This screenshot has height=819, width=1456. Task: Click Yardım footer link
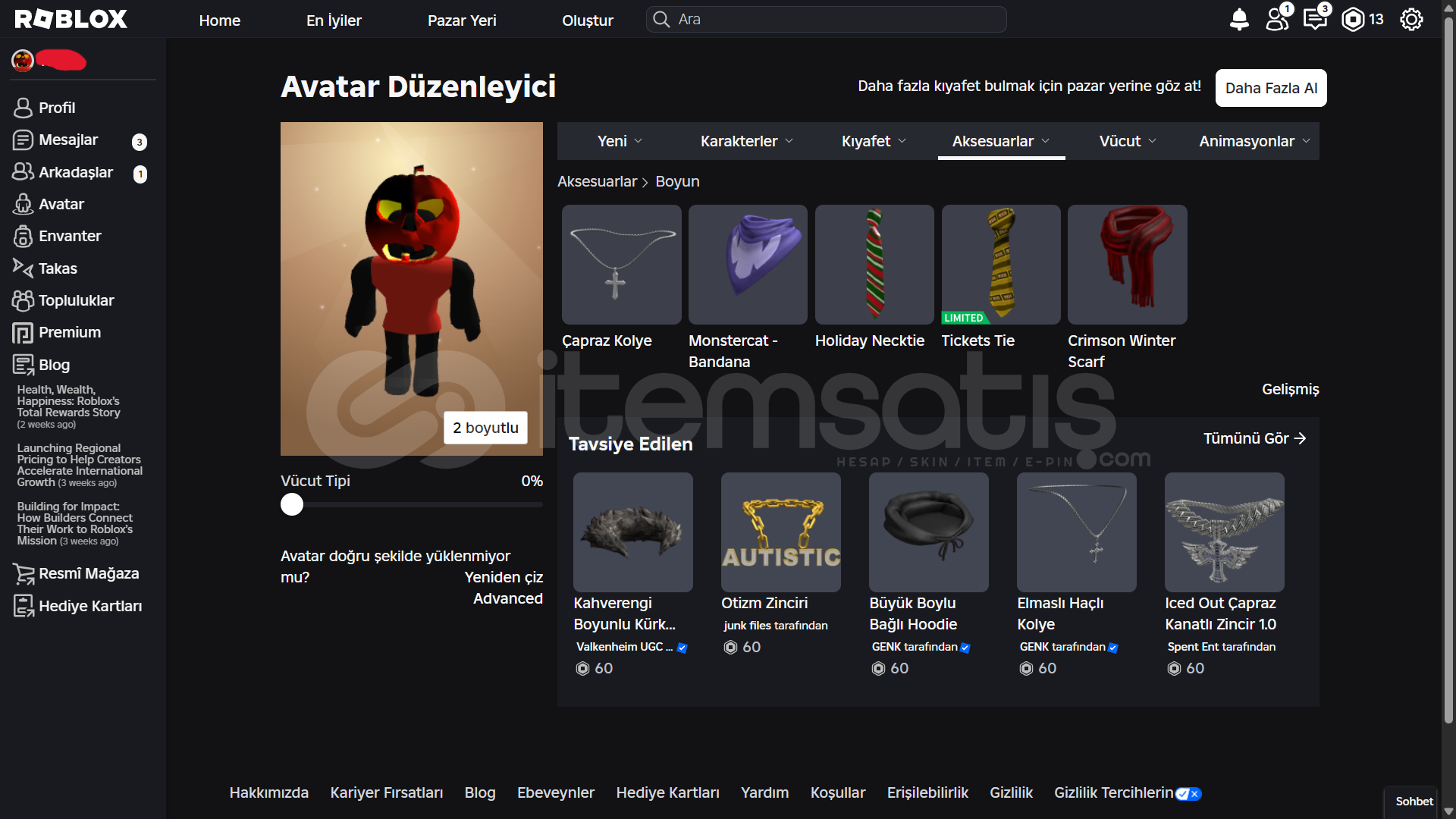point(764,792)
